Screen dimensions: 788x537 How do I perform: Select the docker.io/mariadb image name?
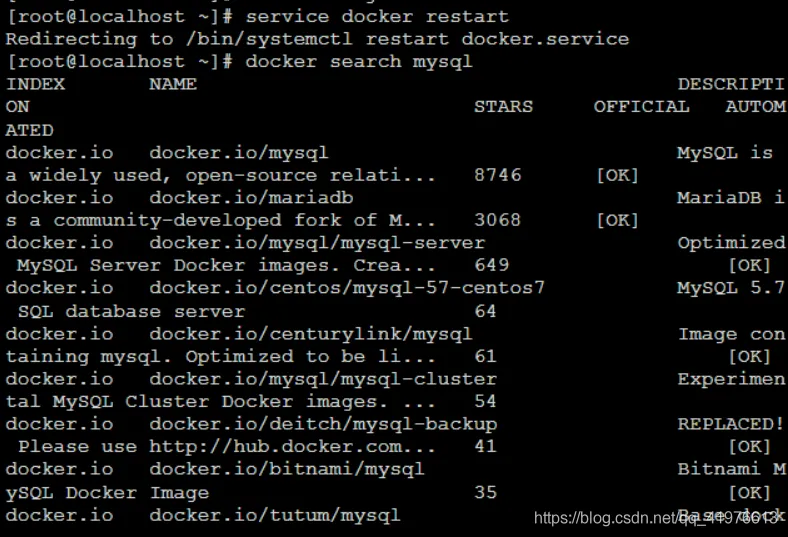[251, 197]
